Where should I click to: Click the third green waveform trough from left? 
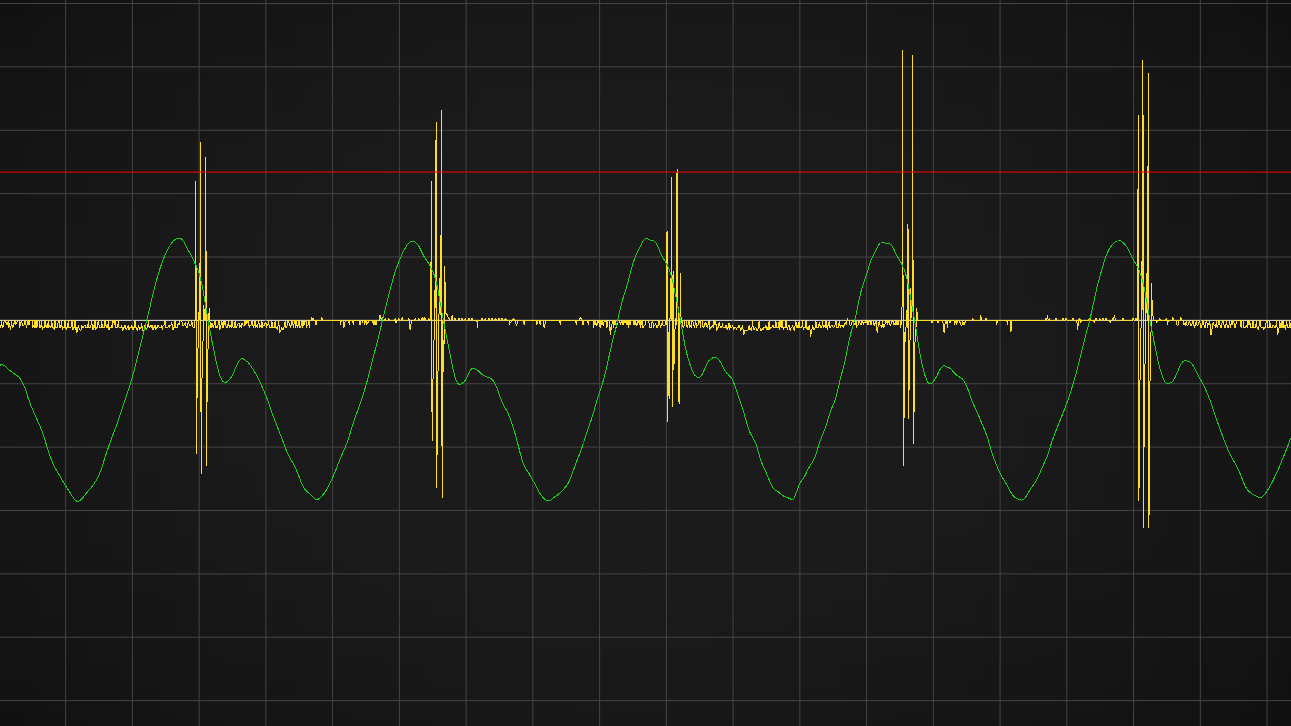point(547,500)
